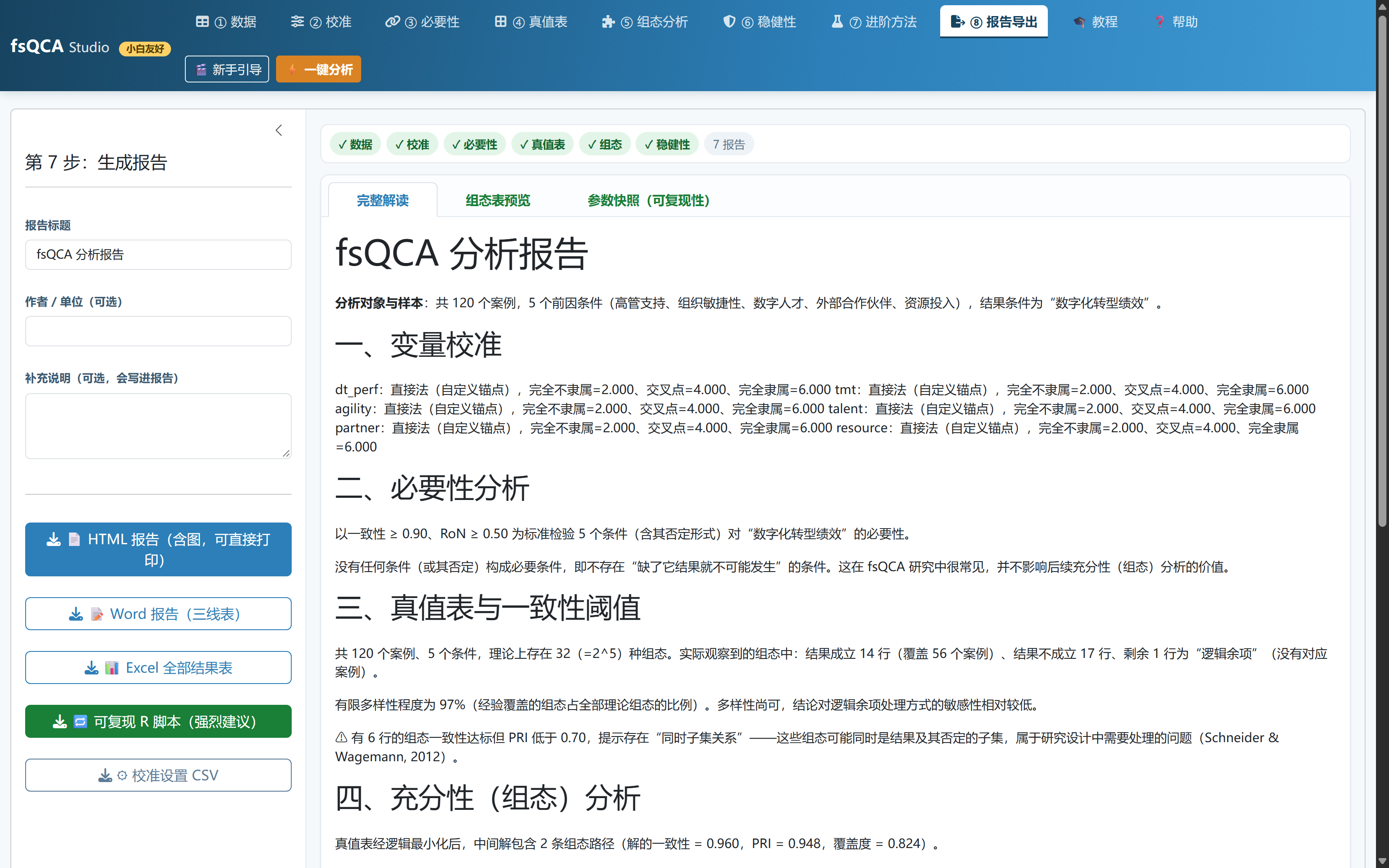
Task: Download the HTML 报告
Action: [x=158, y=549]
